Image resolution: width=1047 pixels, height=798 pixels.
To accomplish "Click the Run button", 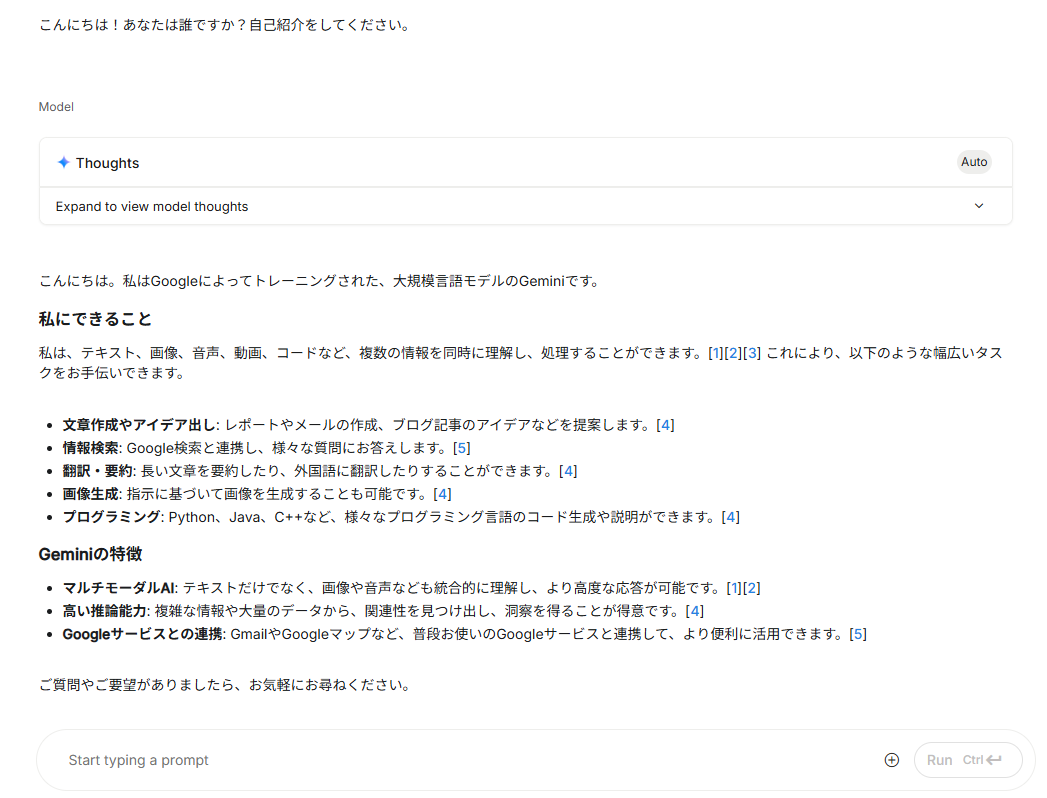I will 967,760.
